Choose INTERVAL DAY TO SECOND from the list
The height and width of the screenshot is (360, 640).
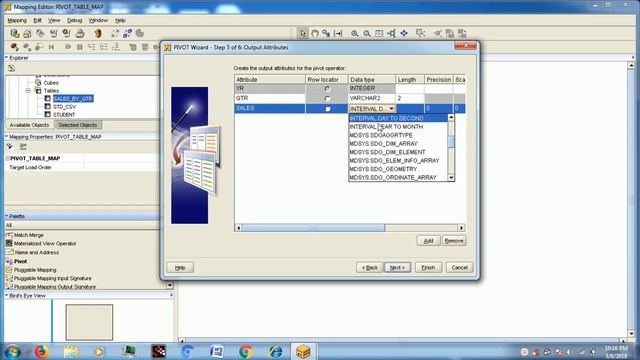pos(398,118)
